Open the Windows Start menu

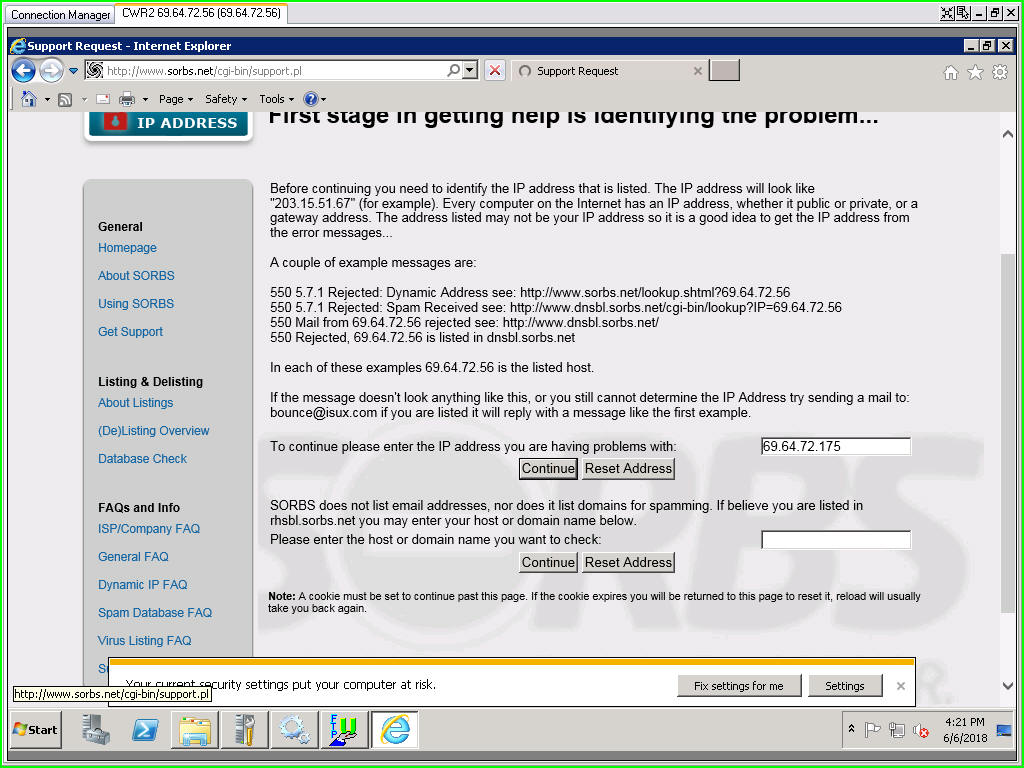36,729
